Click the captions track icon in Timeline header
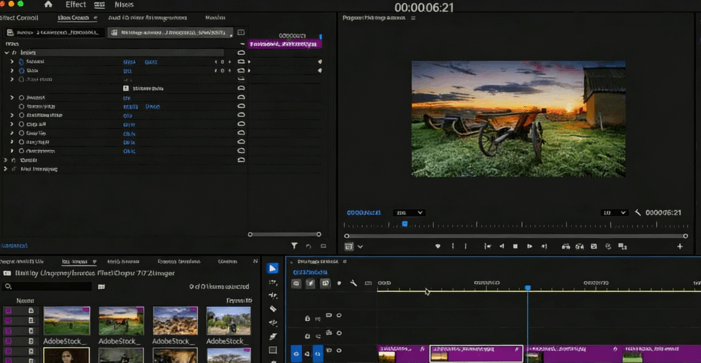 pyautogui.click(x=368, y=283)
